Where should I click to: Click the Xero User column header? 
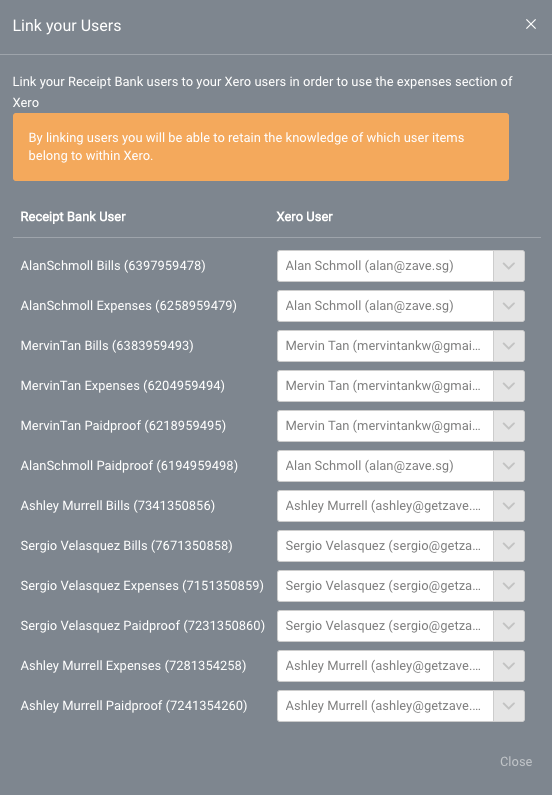[x=304, y=217]
